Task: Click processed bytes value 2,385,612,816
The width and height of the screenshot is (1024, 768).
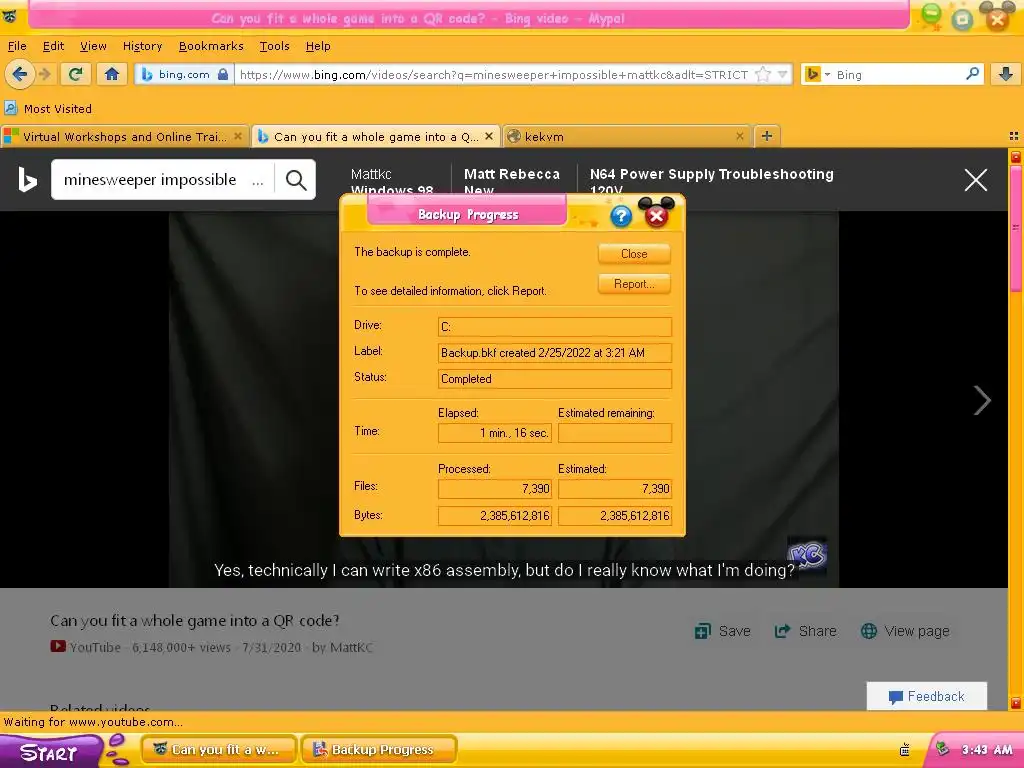Action: 495,515
